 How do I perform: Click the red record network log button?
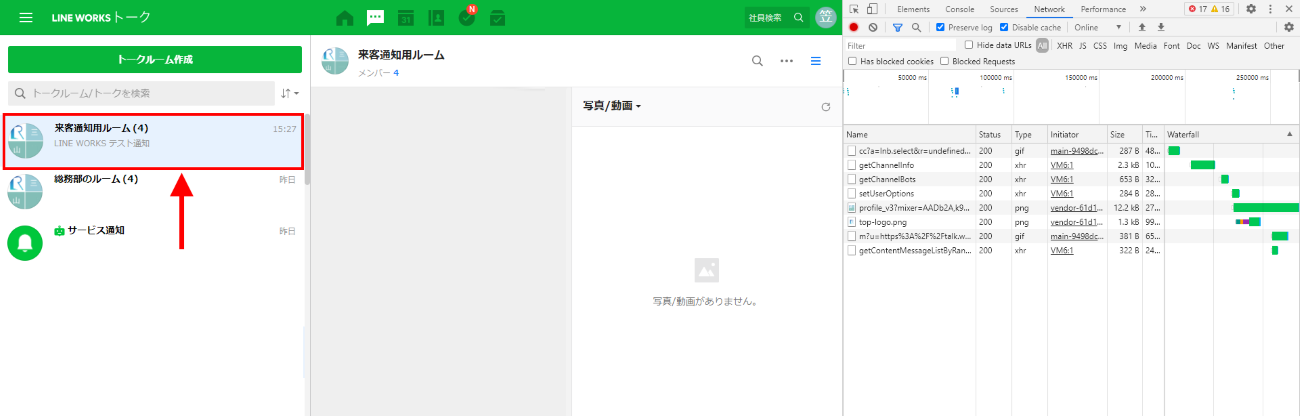point(854,28)
